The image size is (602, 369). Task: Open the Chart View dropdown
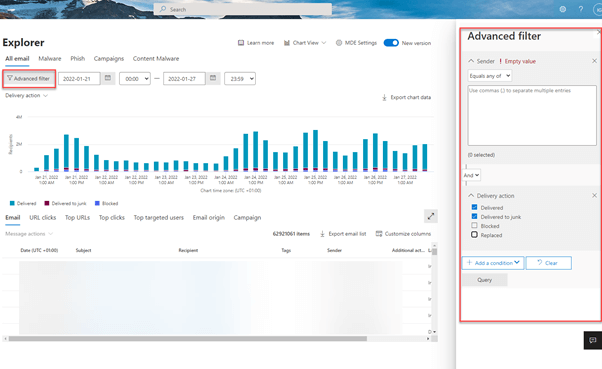click(305, 43)
